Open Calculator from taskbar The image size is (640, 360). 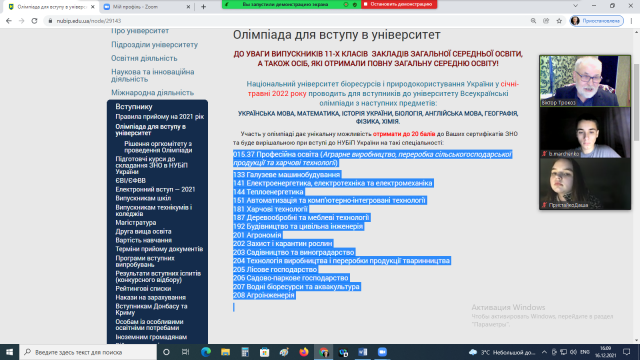pyautogui.click(x=245, y=352)
